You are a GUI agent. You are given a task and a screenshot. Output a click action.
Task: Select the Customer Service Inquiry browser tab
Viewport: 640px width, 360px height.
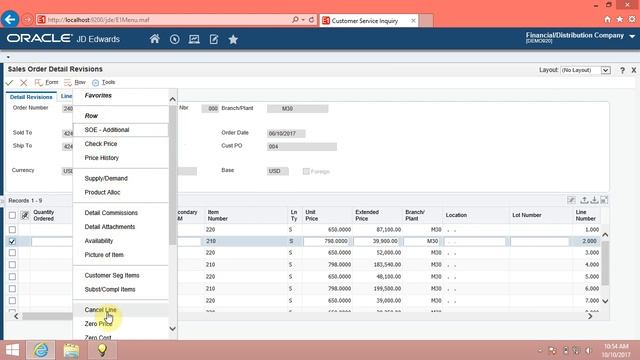click(x=364, y=20)
